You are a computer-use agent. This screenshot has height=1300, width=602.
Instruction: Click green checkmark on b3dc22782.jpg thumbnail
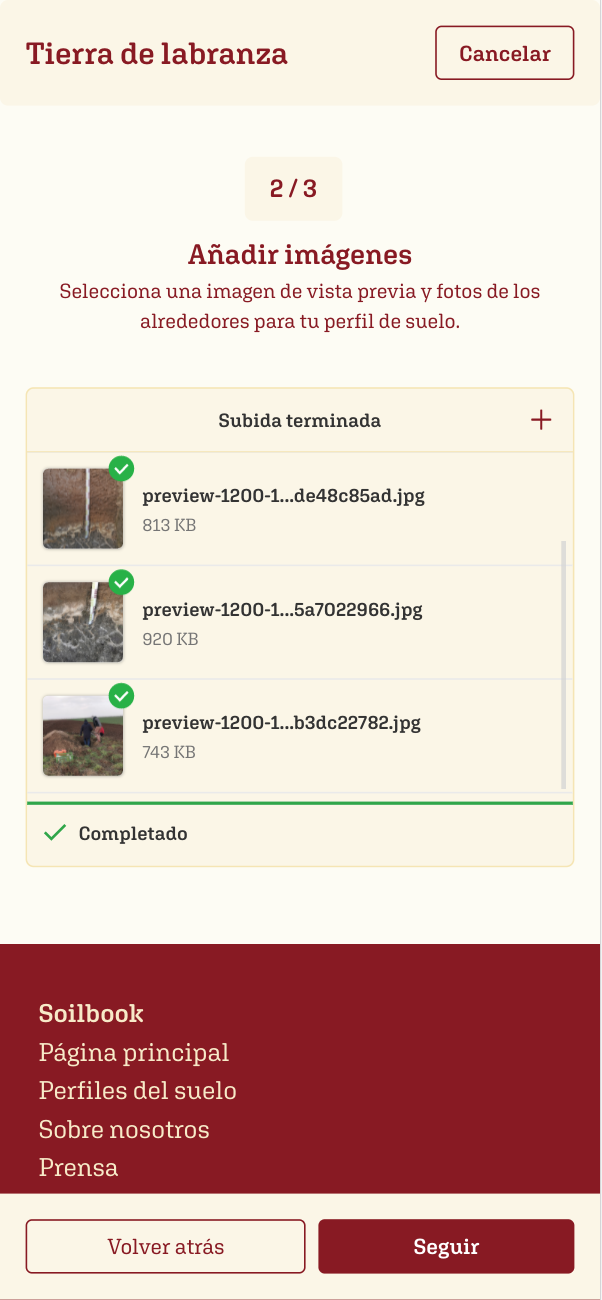coord(122,695)
